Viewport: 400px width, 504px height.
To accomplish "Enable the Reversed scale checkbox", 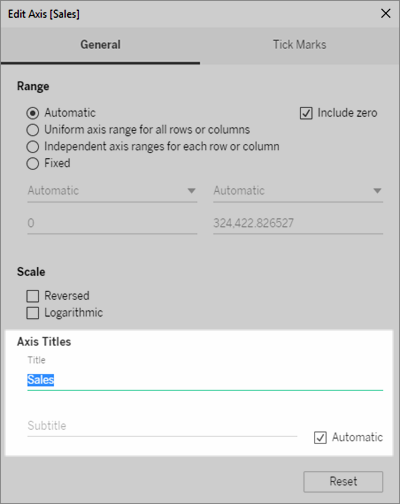I will click(33, 296).
